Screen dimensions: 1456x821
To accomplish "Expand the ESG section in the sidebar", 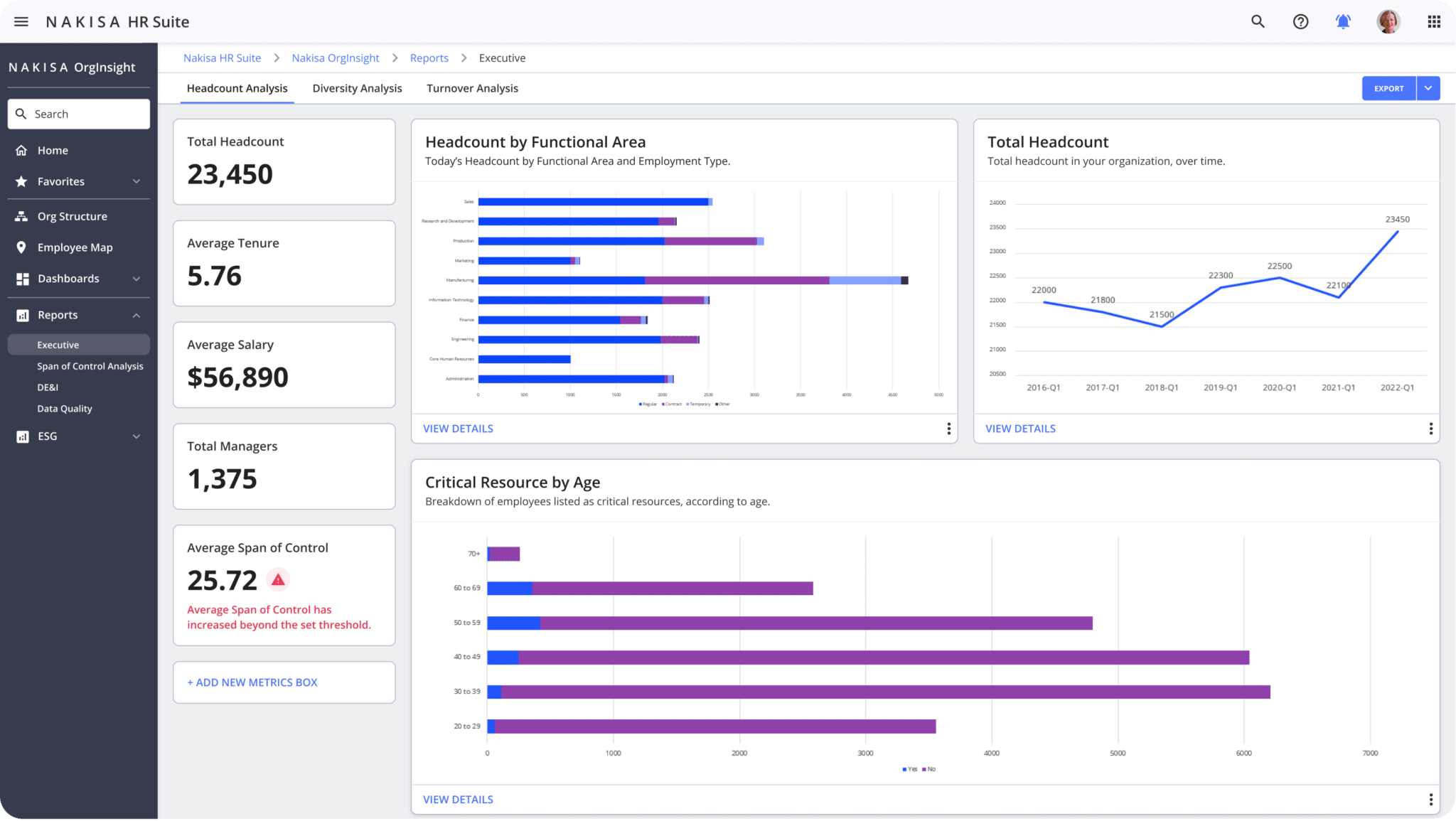I will (x=137, y=436).
